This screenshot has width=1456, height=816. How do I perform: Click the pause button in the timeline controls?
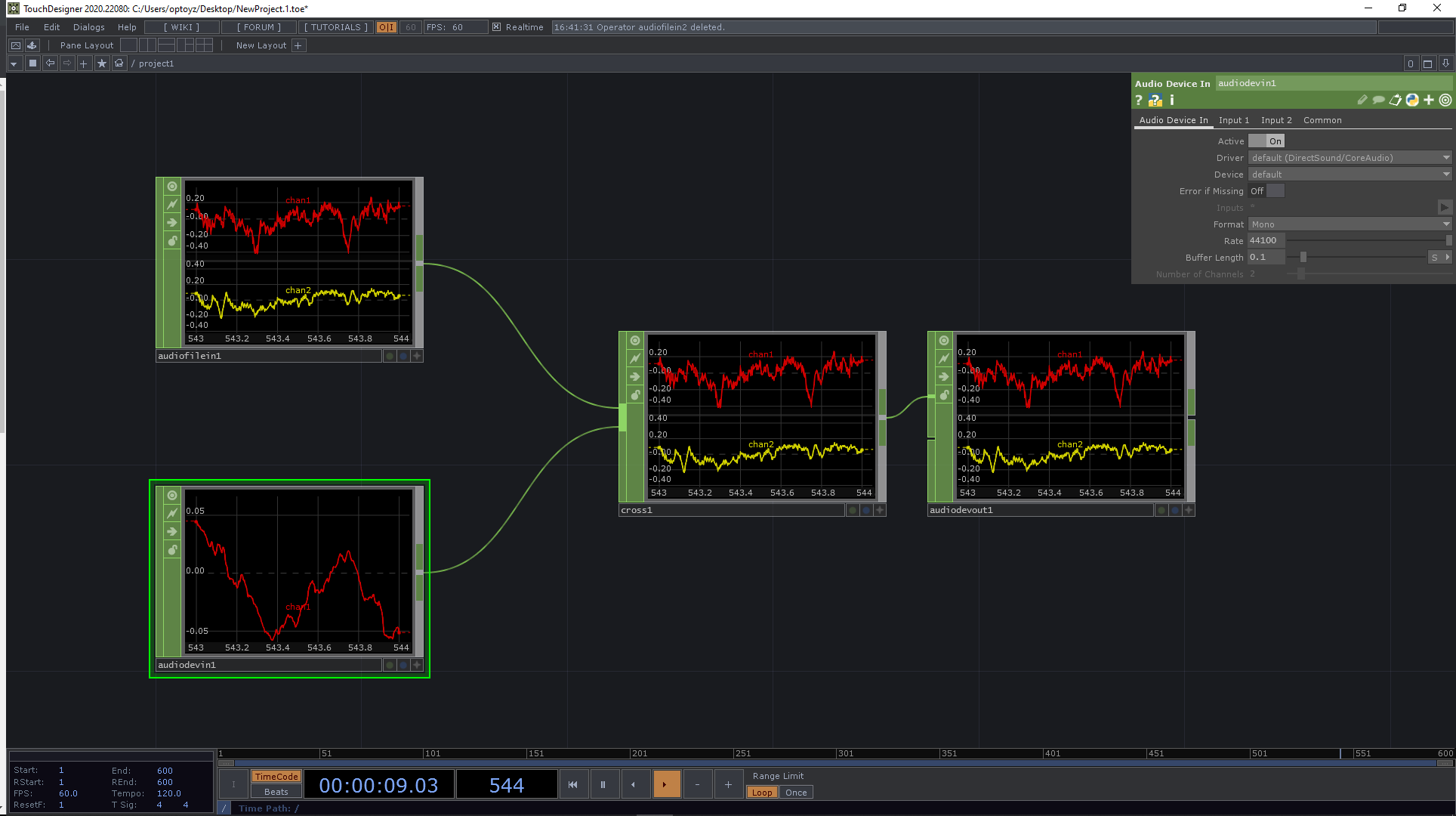[603, 784]
